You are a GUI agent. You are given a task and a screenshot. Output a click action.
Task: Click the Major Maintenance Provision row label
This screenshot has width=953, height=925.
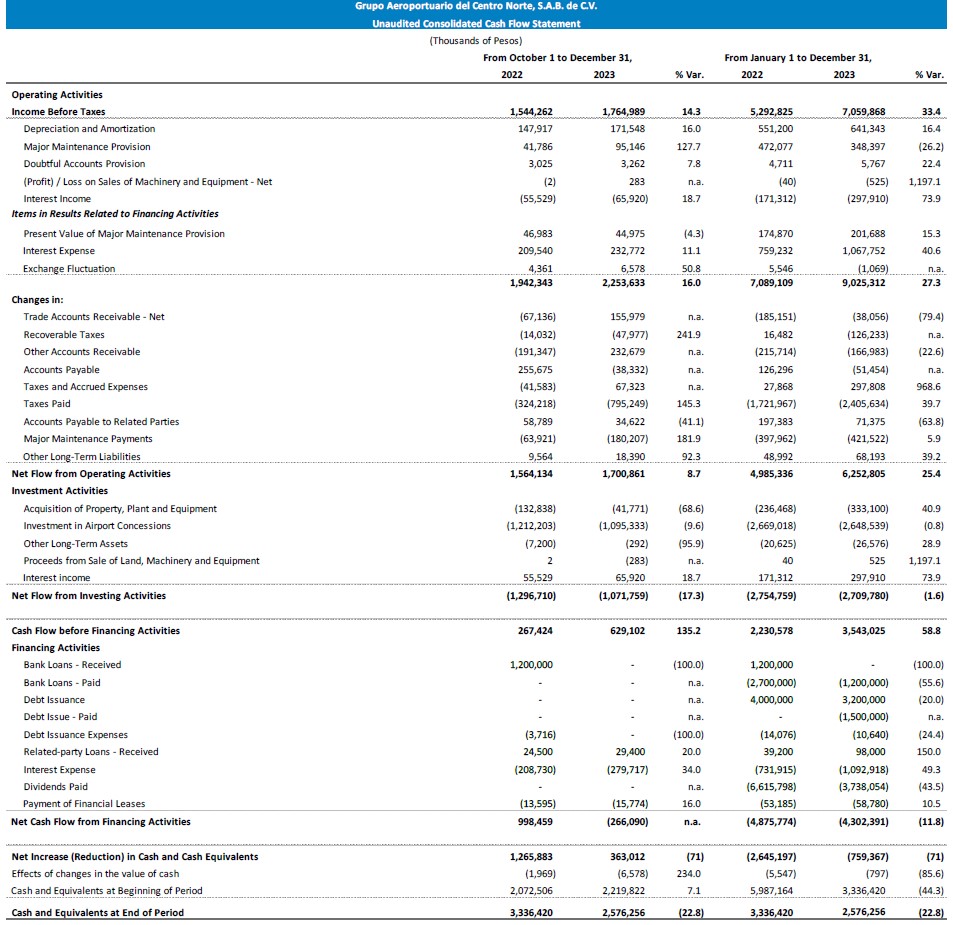pos(87,147)
